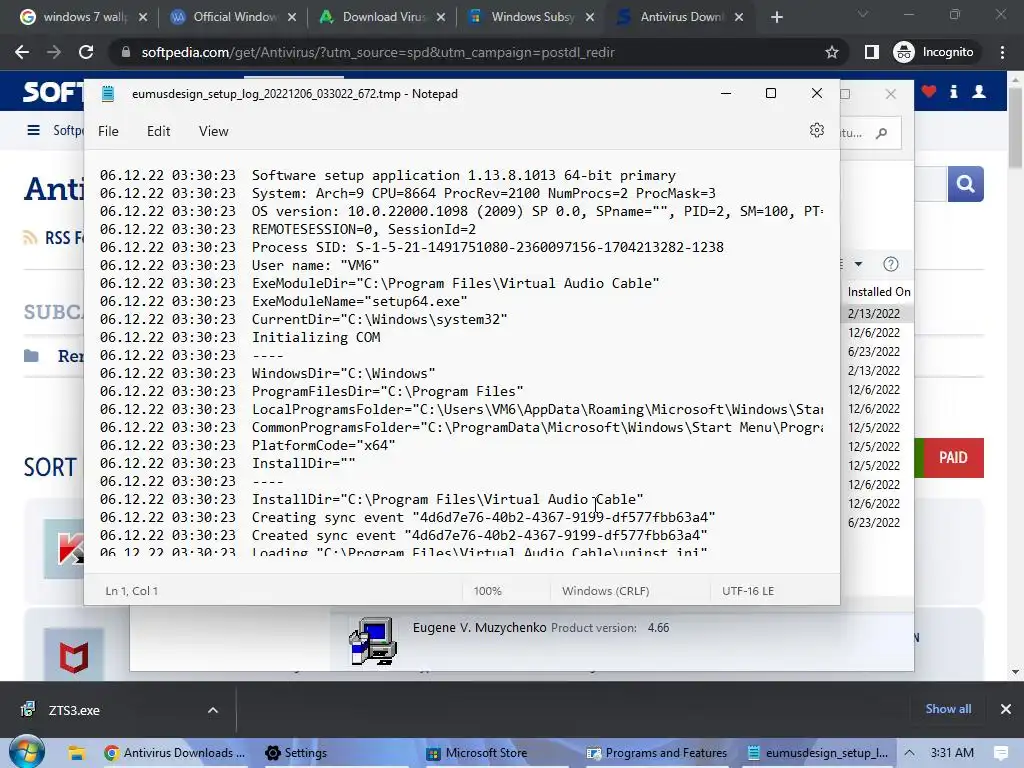Click Softpedia info icon
The image size is (1024, 768).
pyautogui.click(x=953, y=91)
